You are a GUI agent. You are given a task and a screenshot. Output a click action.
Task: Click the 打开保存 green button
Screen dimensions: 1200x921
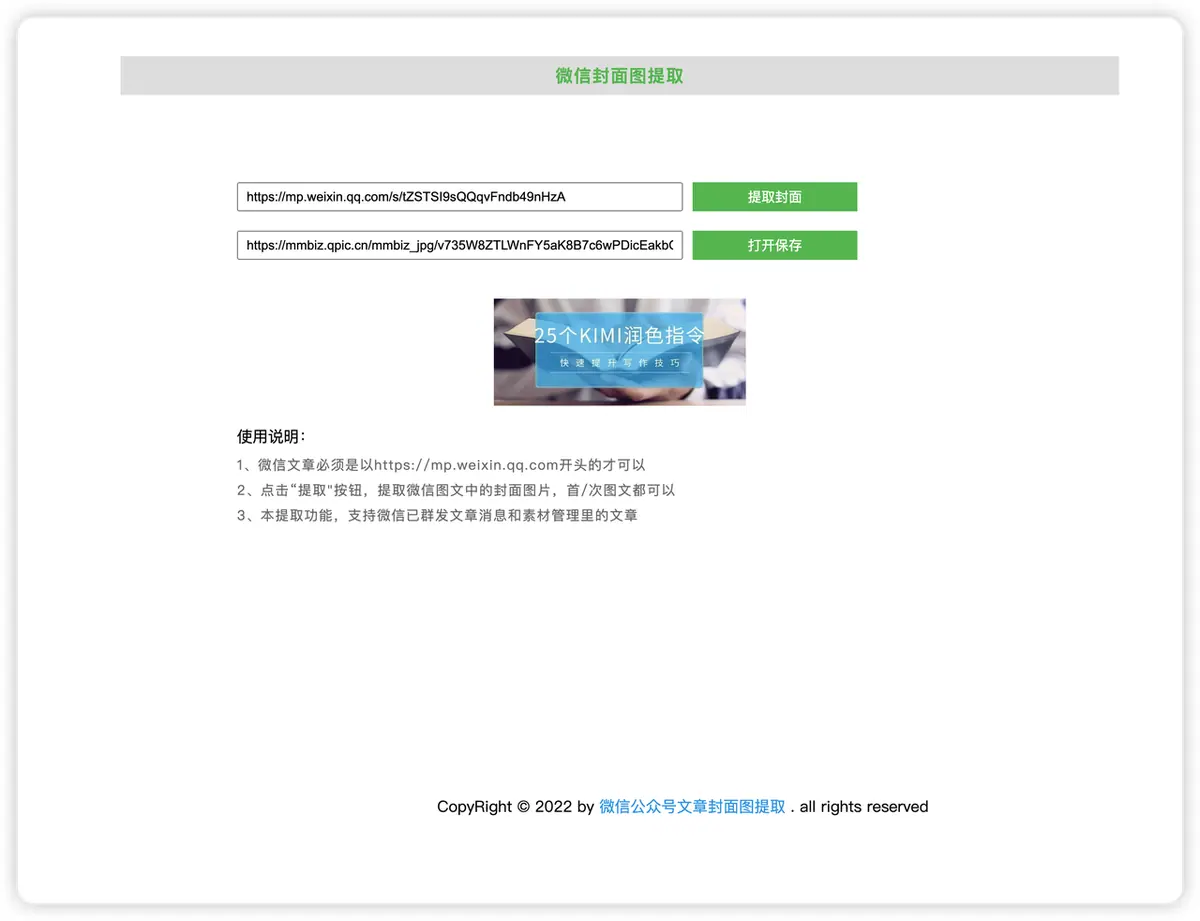tap(774, 245)
